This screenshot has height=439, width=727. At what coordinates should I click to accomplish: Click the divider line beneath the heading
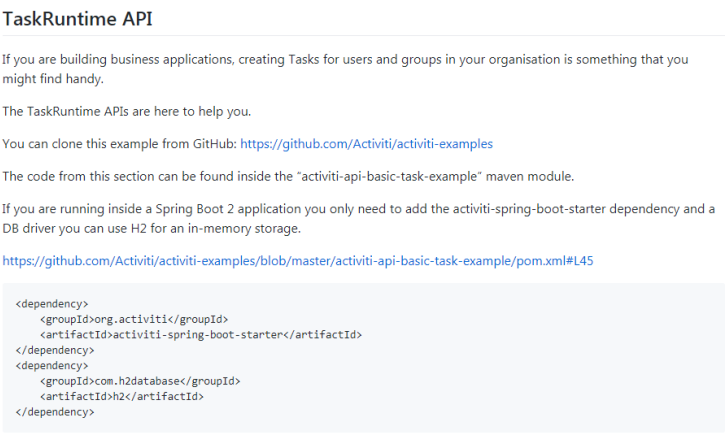tap(364, 35)
